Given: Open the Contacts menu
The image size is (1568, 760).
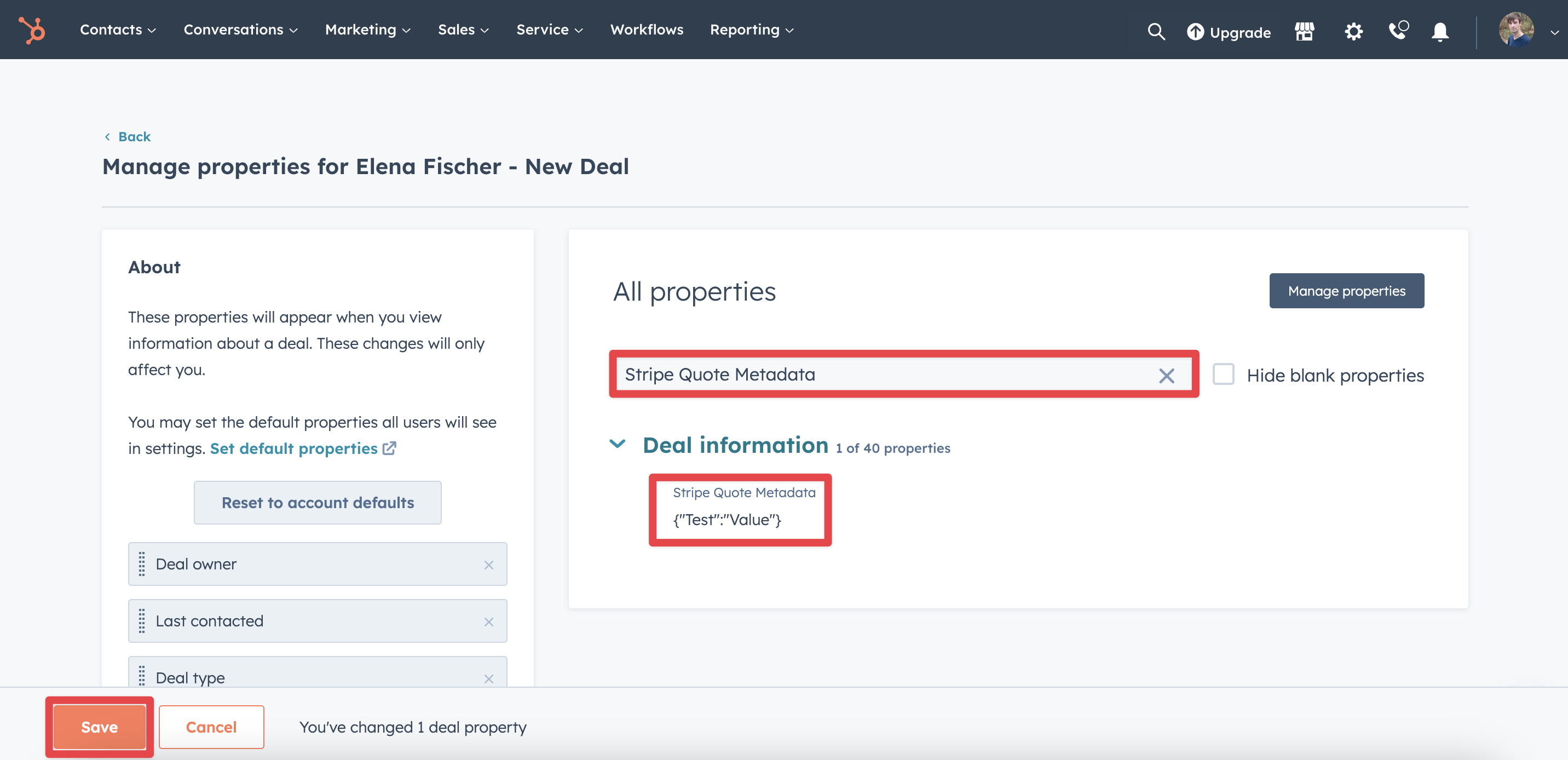Looking at the screenshot, I should click(x=118, y=29).
